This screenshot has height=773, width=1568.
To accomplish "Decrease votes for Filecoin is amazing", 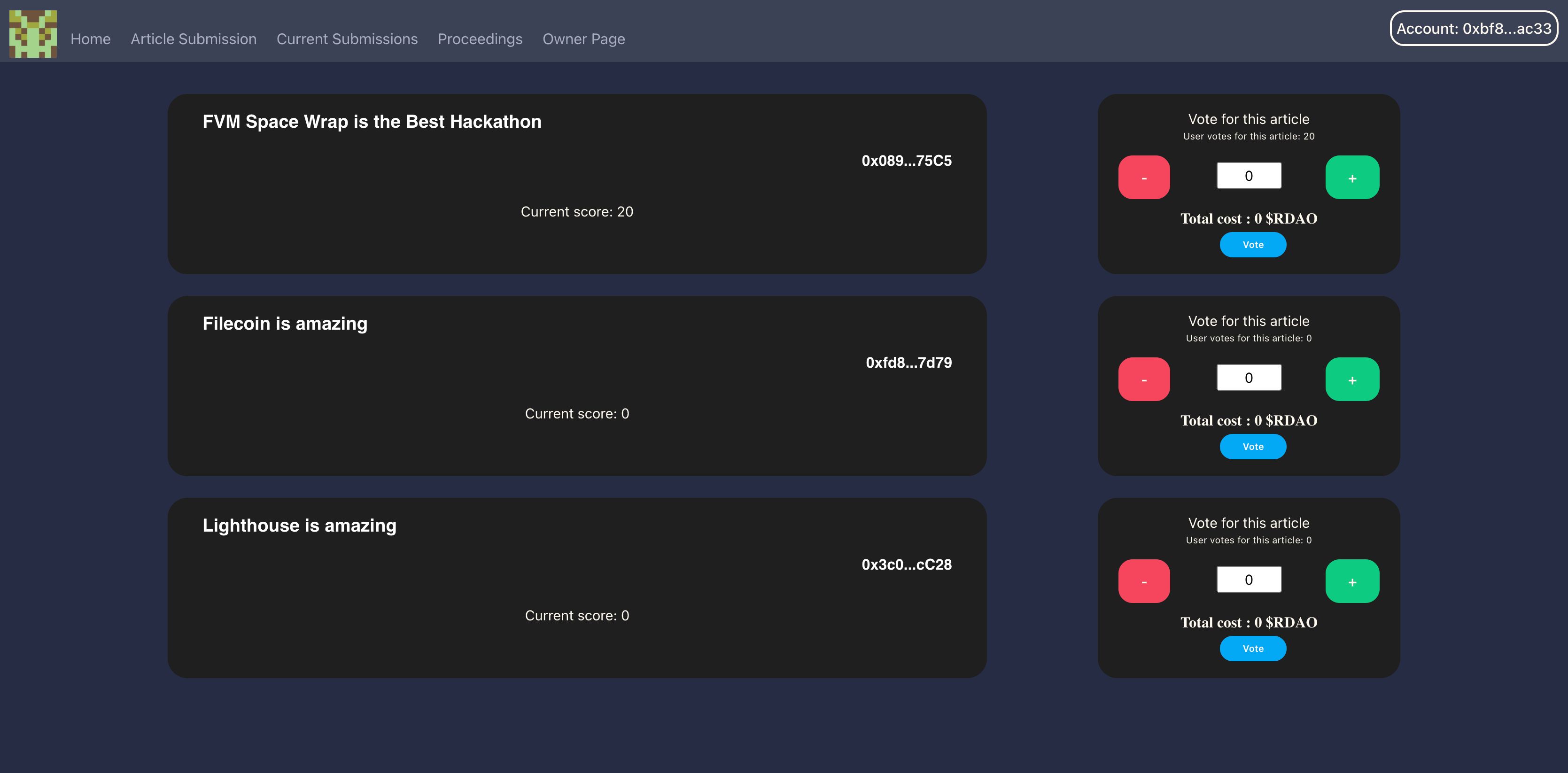I will tap(1144, 379).
